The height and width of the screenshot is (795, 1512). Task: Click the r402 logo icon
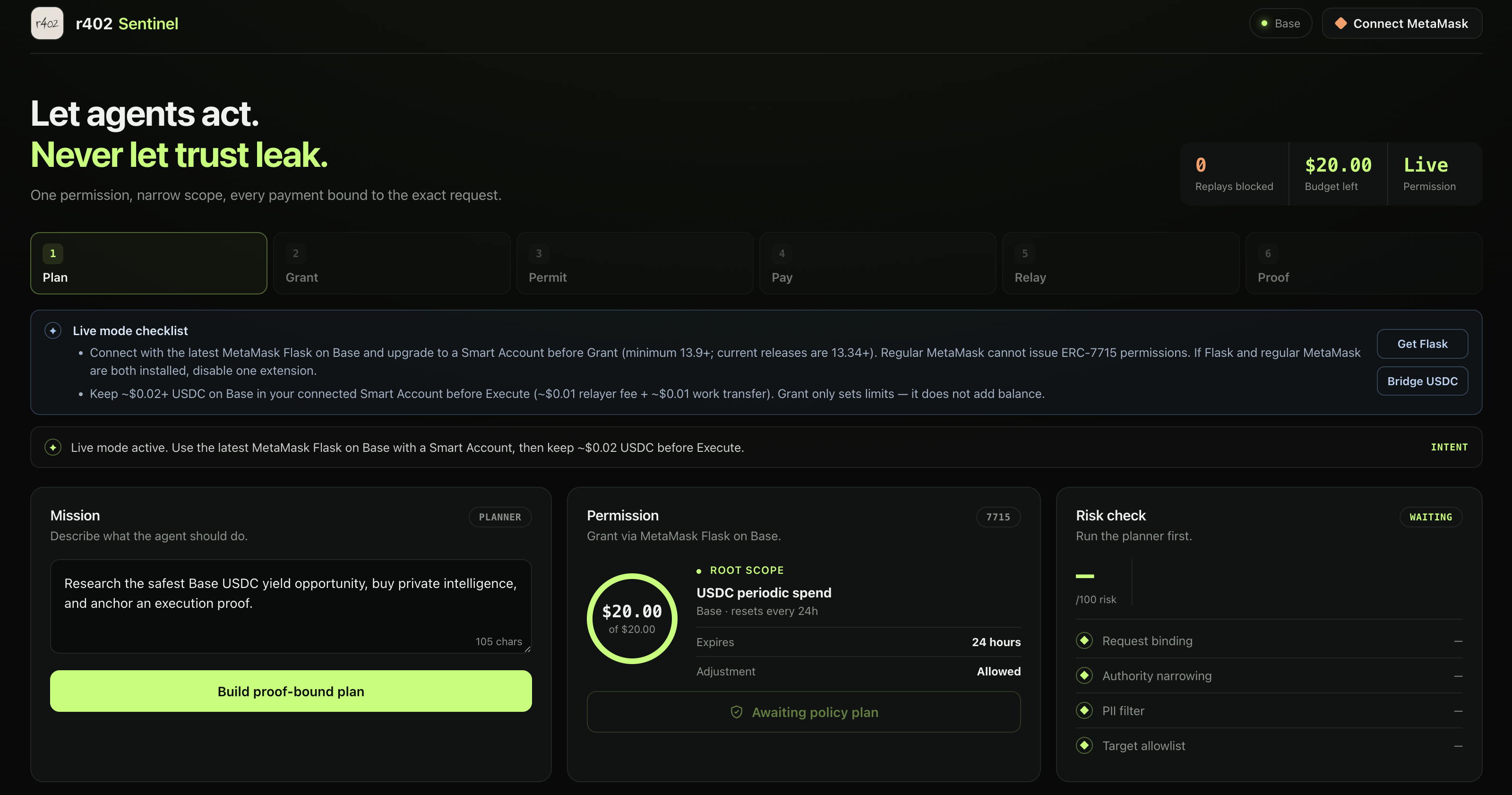[47, 24]
